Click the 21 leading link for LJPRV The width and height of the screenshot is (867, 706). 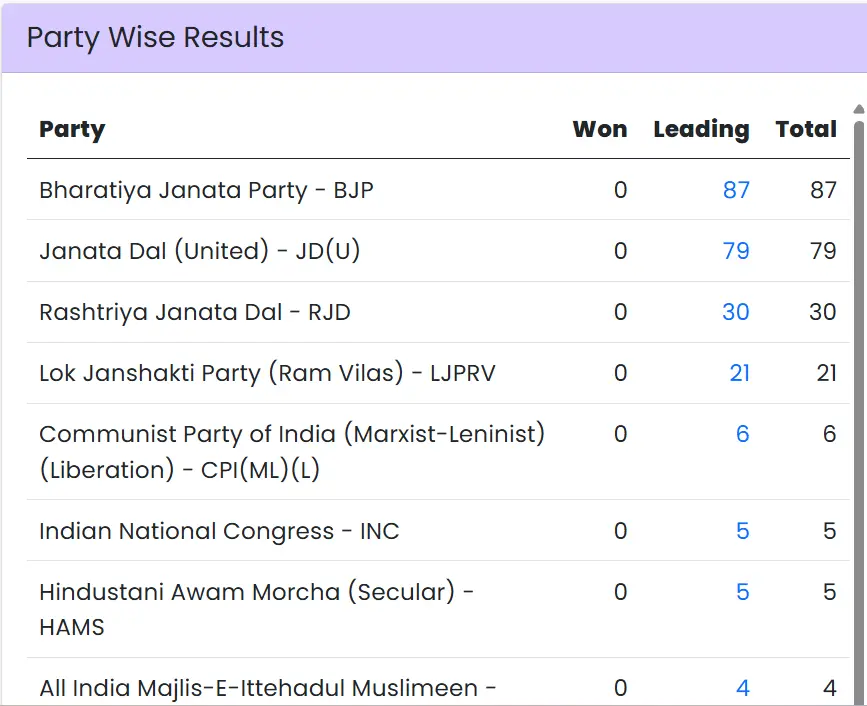tap(742, 373)
